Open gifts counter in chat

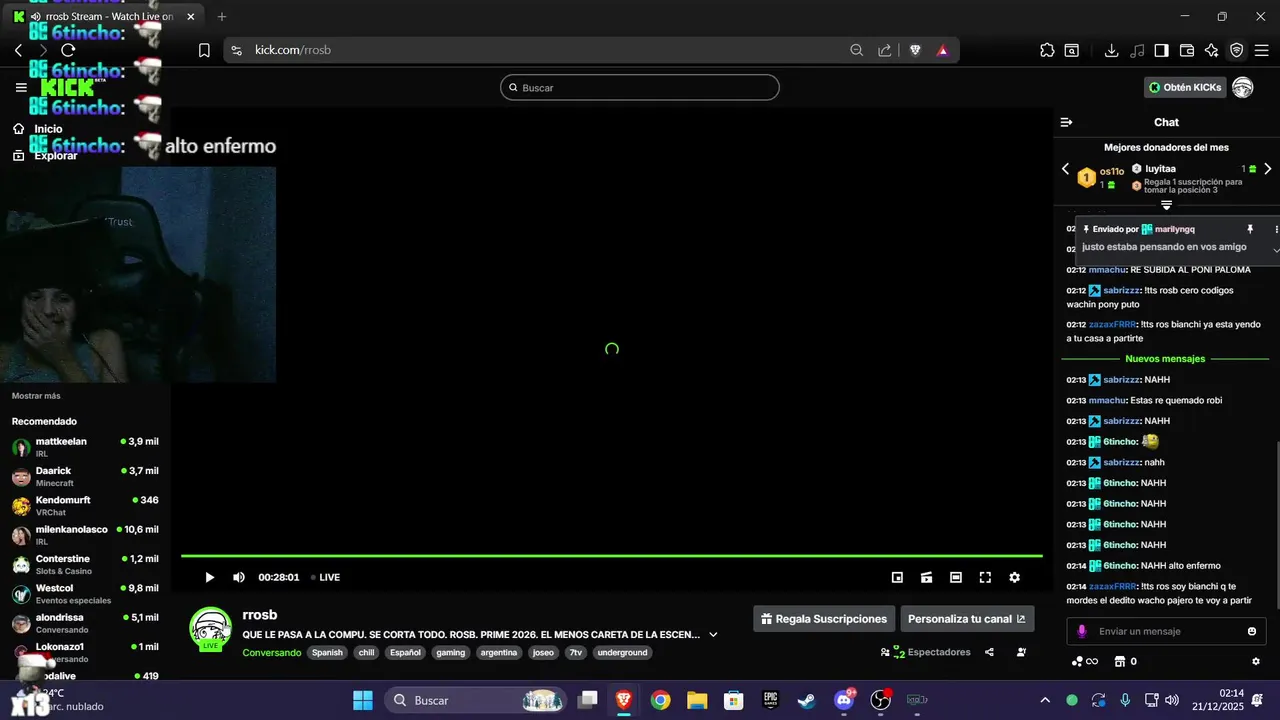(x=1125, y=661)
